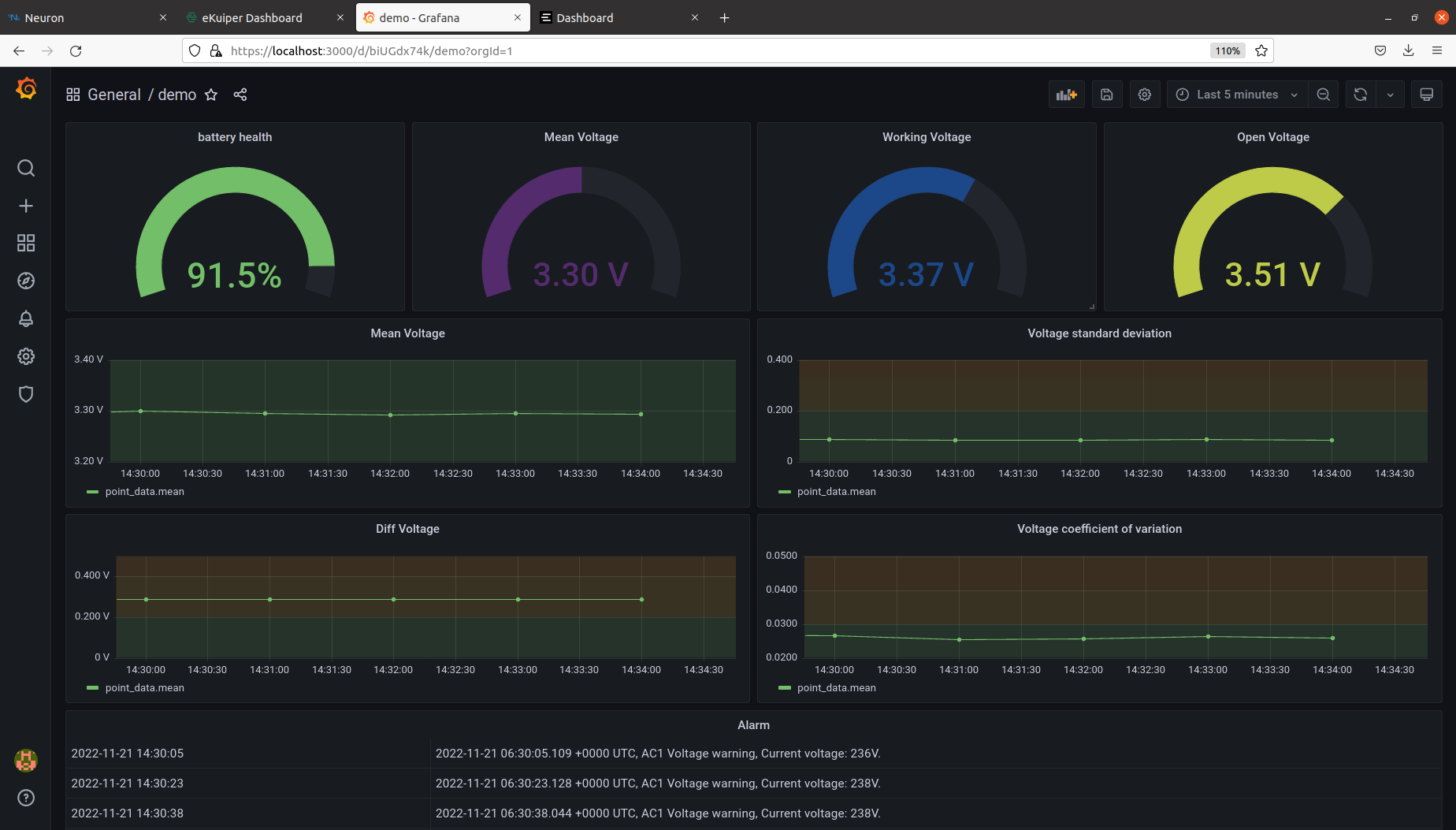
Task: Click the General folder breadcrumb link
Action: (114, 95)
